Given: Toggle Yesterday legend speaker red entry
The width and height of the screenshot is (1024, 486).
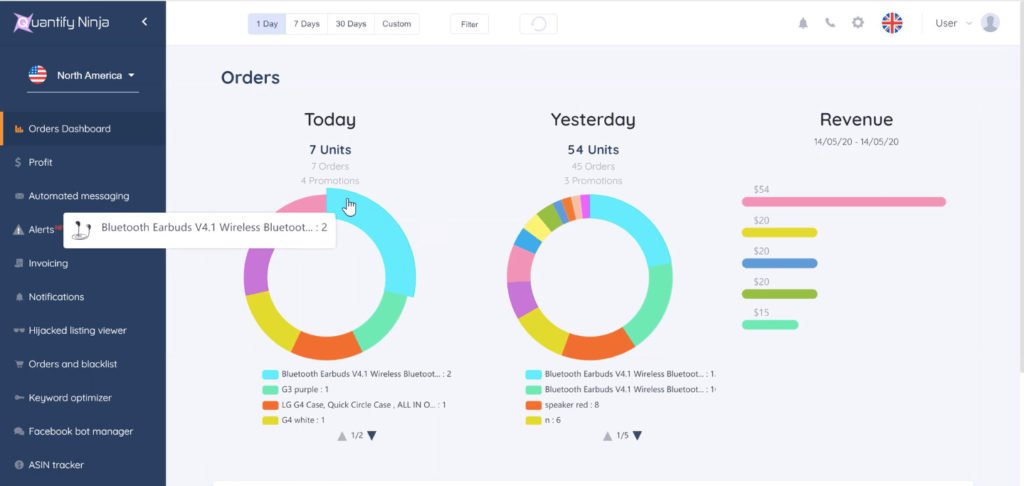Looking at the screenshot, I should [562, 405].
